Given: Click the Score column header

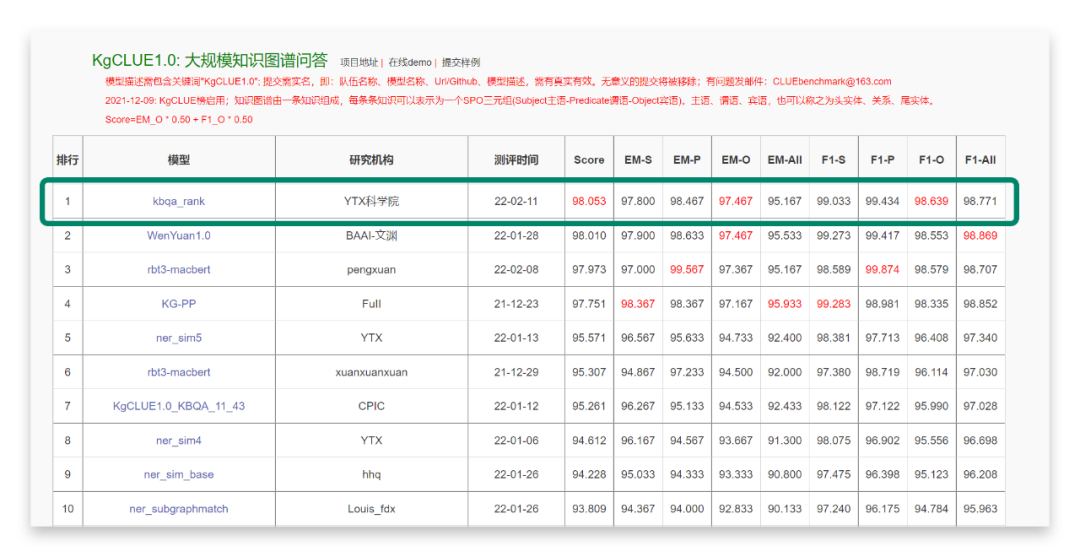Looking at the screenshot, I should [x=589, y=160].
